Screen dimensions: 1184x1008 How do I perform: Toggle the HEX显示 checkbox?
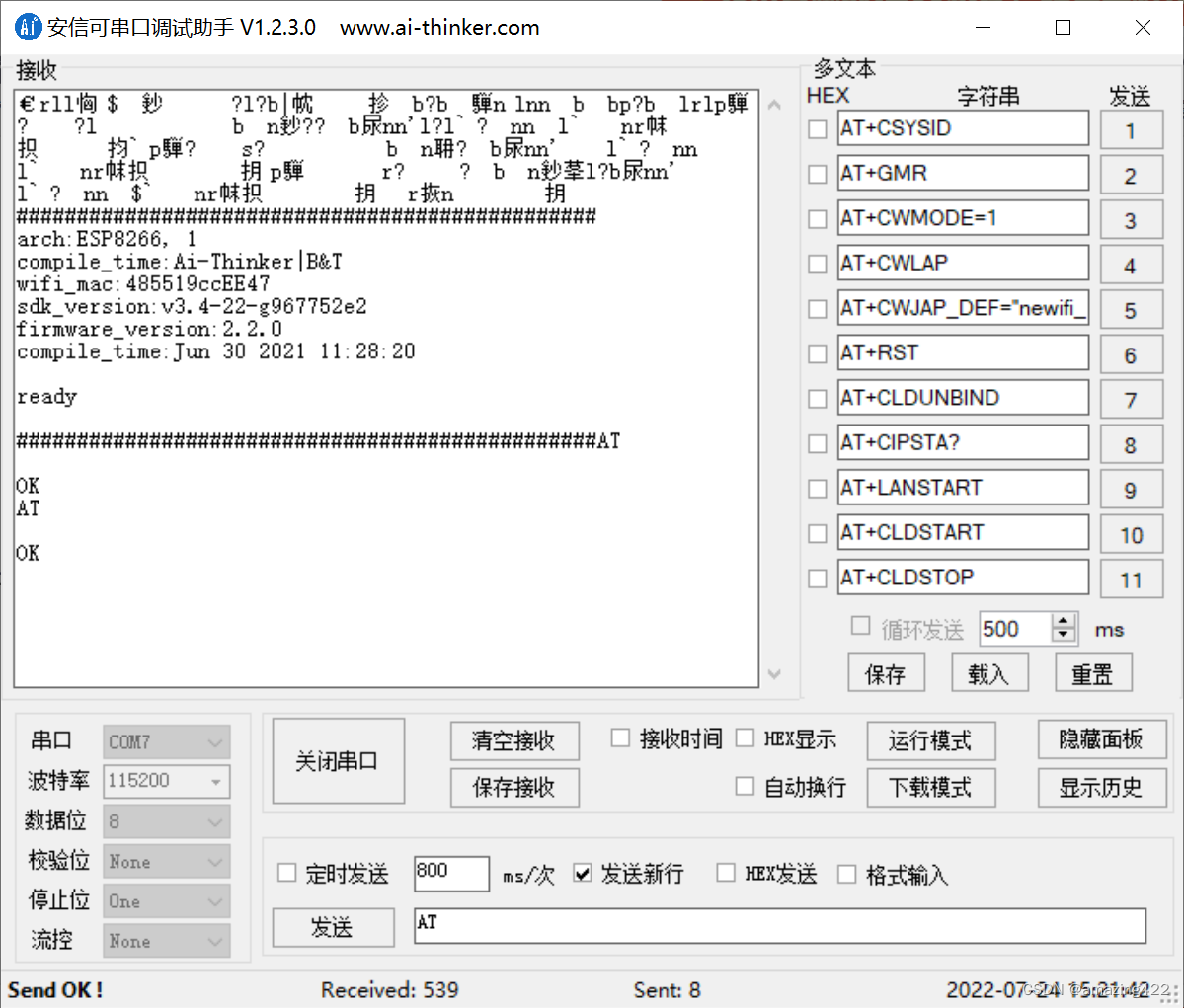pyautogui.click(x=745, y=737)
